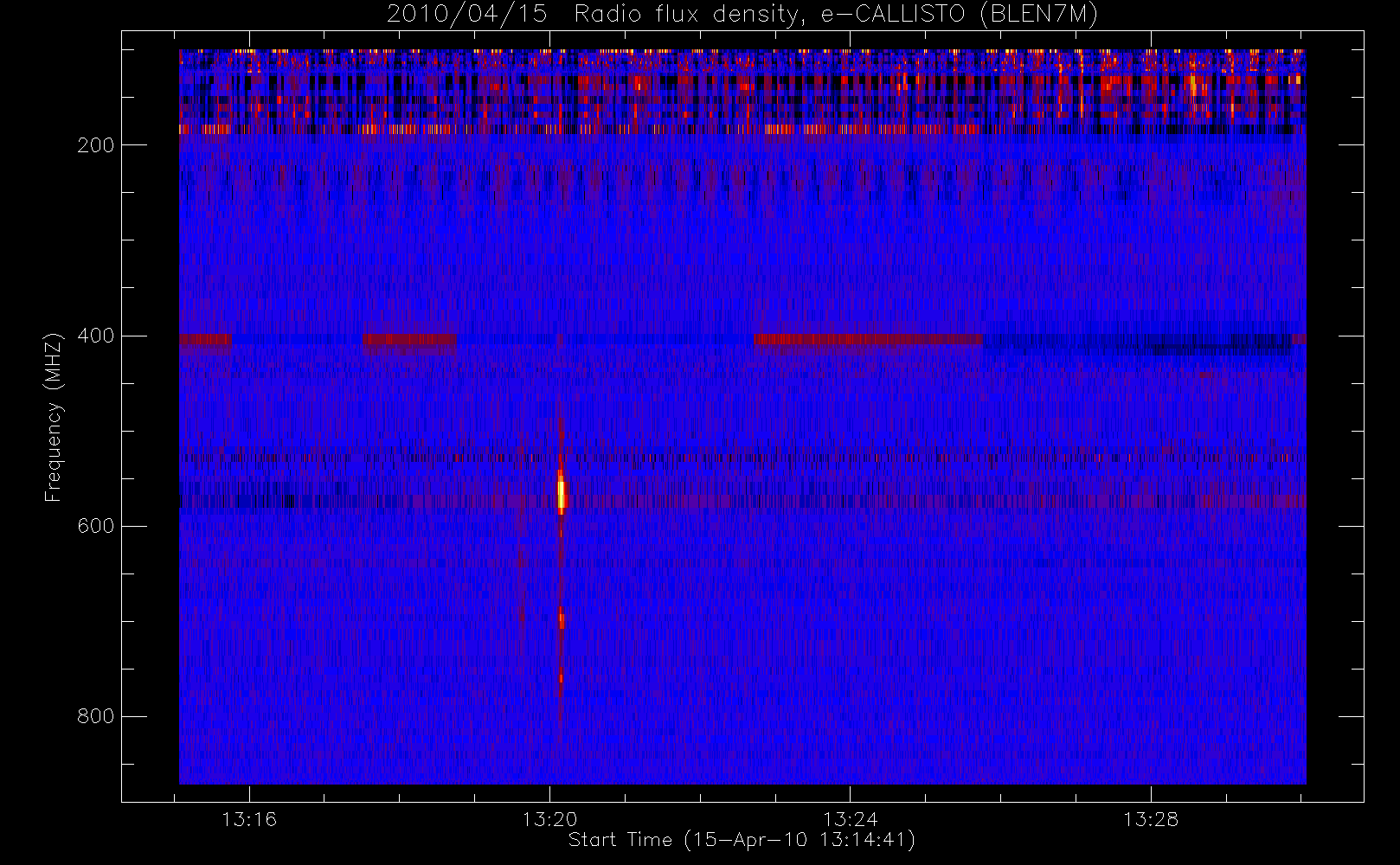This screenshot has height=865, width=1400.
Task: Click the 13:20 time tick label
Action: (x=549, y=819)
